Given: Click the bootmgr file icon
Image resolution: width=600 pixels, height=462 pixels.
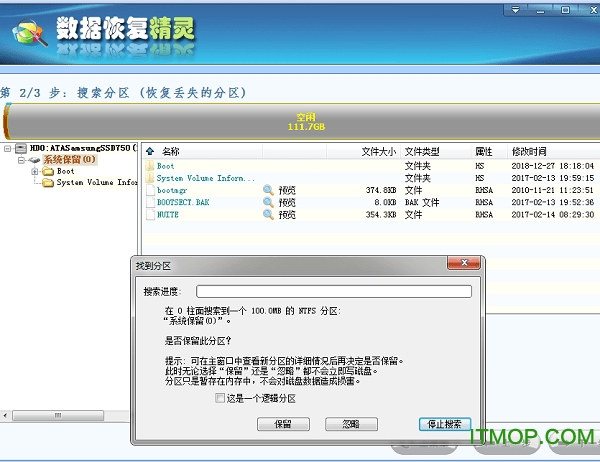Looking at the screenshot, I should [x=150, y=191].
